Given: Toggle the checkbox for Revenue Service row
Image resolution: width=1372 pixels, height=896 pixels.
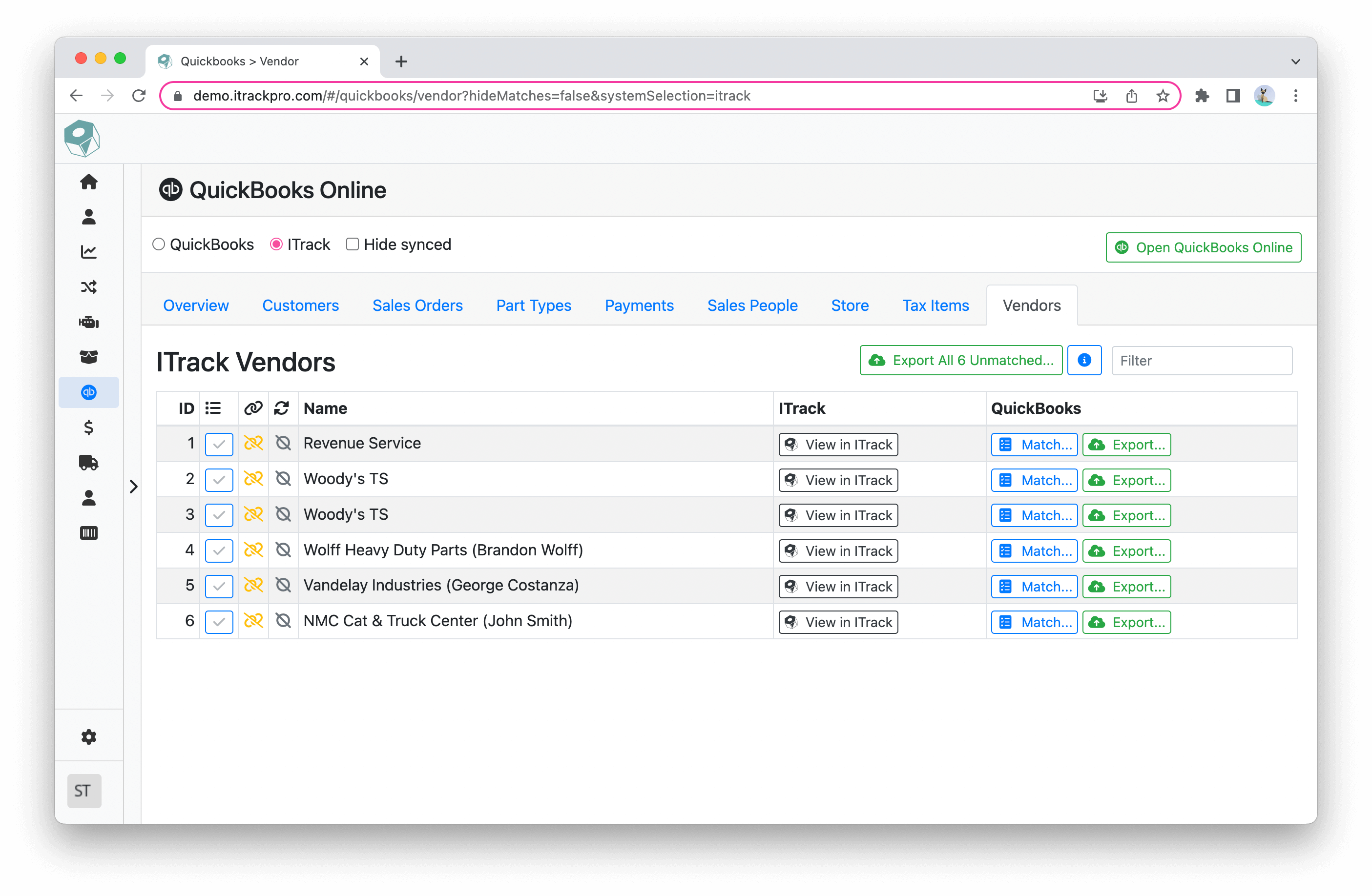Looking at the screenshot, I should [219, 444].
